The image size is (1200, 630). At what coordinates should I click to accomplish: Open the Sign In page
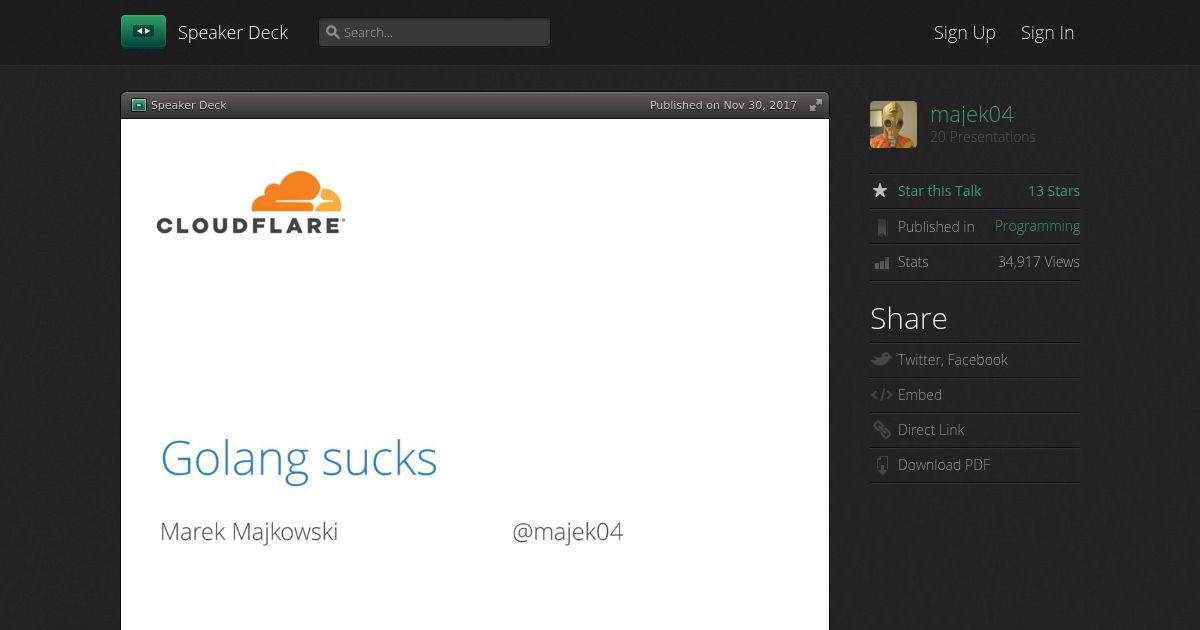(1047, 32)
